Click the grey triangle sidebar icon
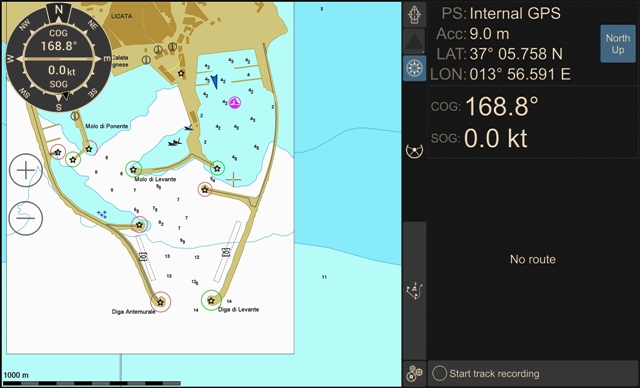This screenshot has width=640, height=388. 415,41
